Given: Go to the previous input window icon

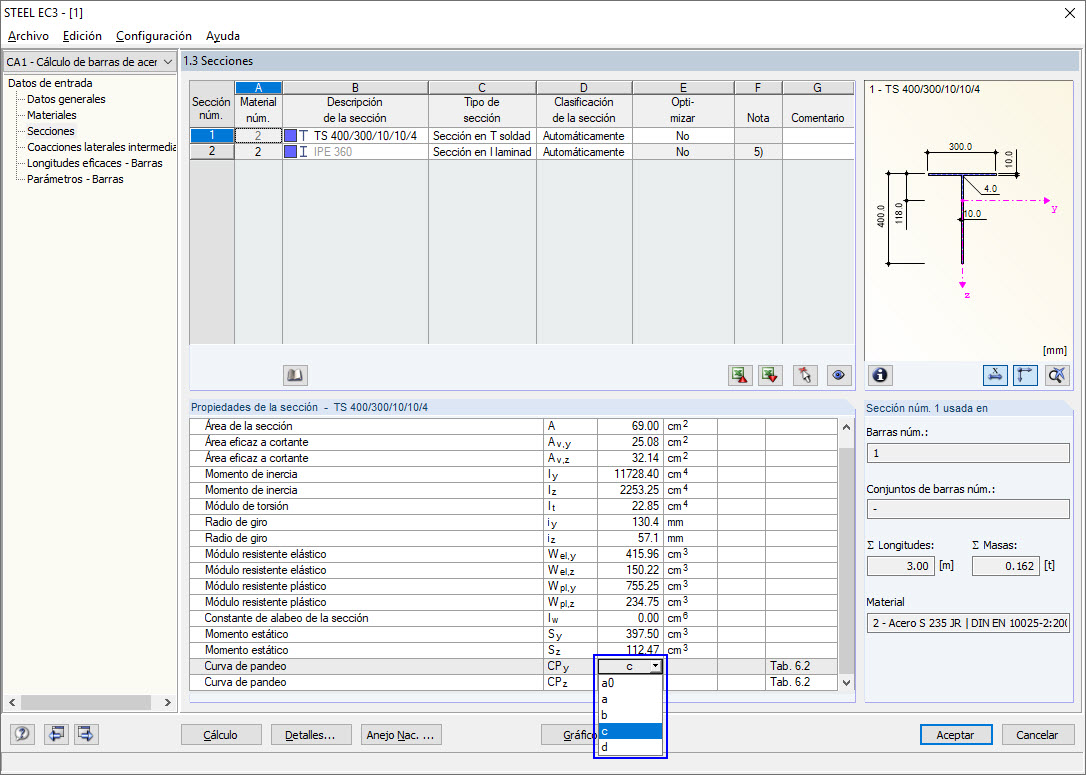Looking at the screenshot, I should [x=56, y=734].
